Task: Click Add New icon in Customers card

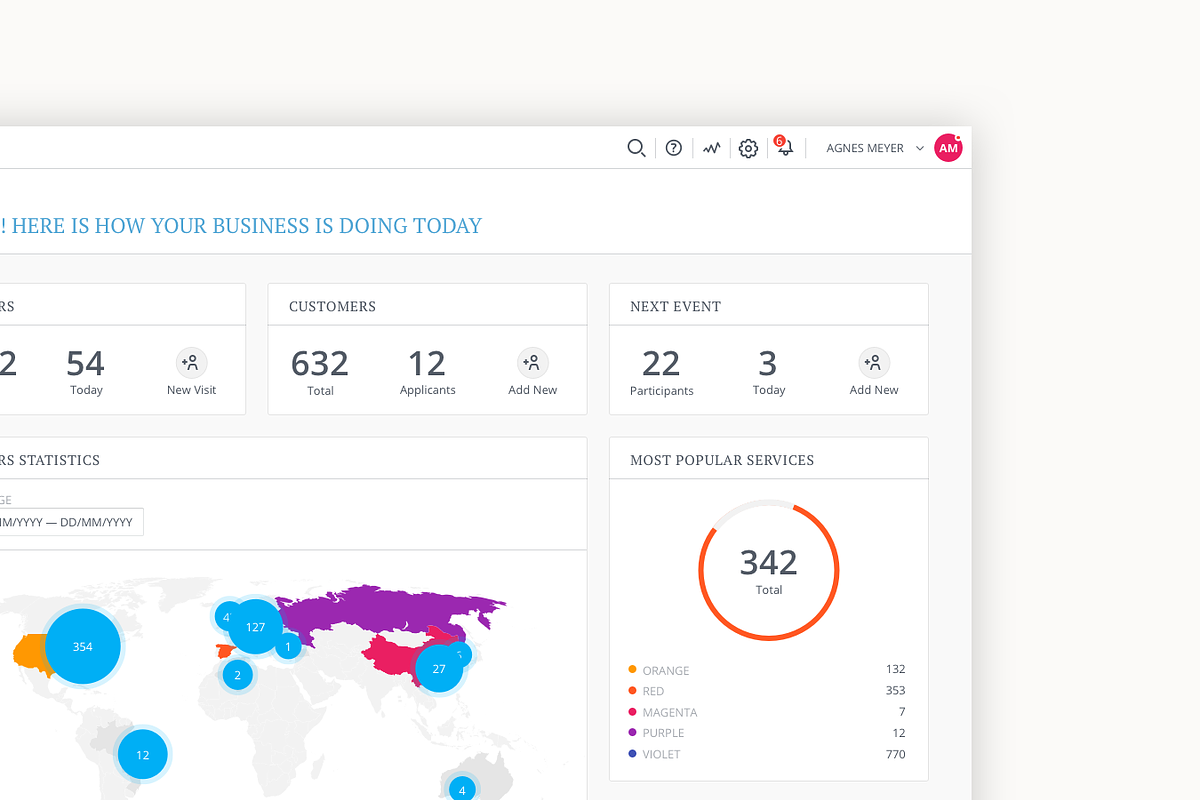Action: point(532,363)
